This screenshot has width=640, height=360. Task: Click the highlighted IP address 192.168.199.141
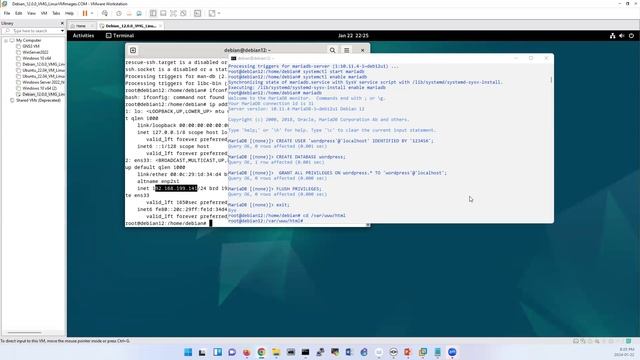click(x=176, y=188)
